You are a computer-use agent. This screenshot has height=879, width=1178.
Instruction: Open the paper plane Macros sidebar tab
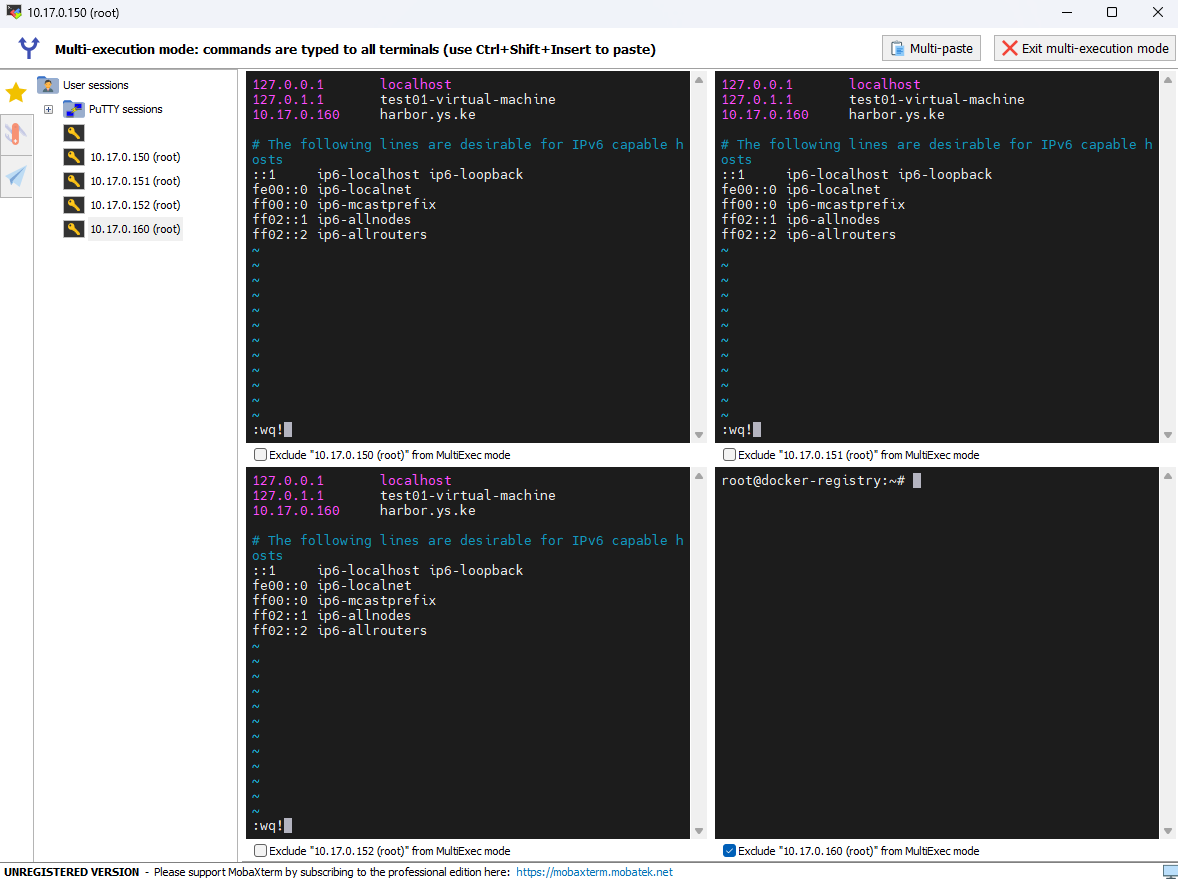(x=16, y=176)
